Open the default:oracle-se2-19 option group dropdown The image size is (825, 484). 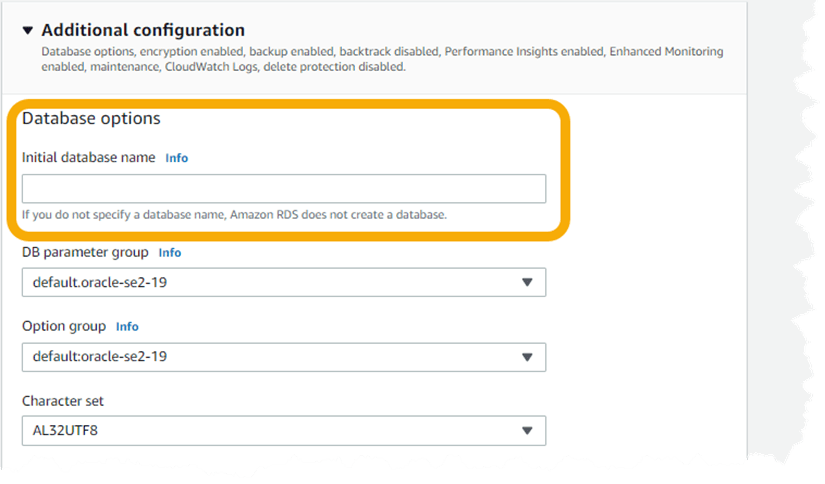click(284, 357)
